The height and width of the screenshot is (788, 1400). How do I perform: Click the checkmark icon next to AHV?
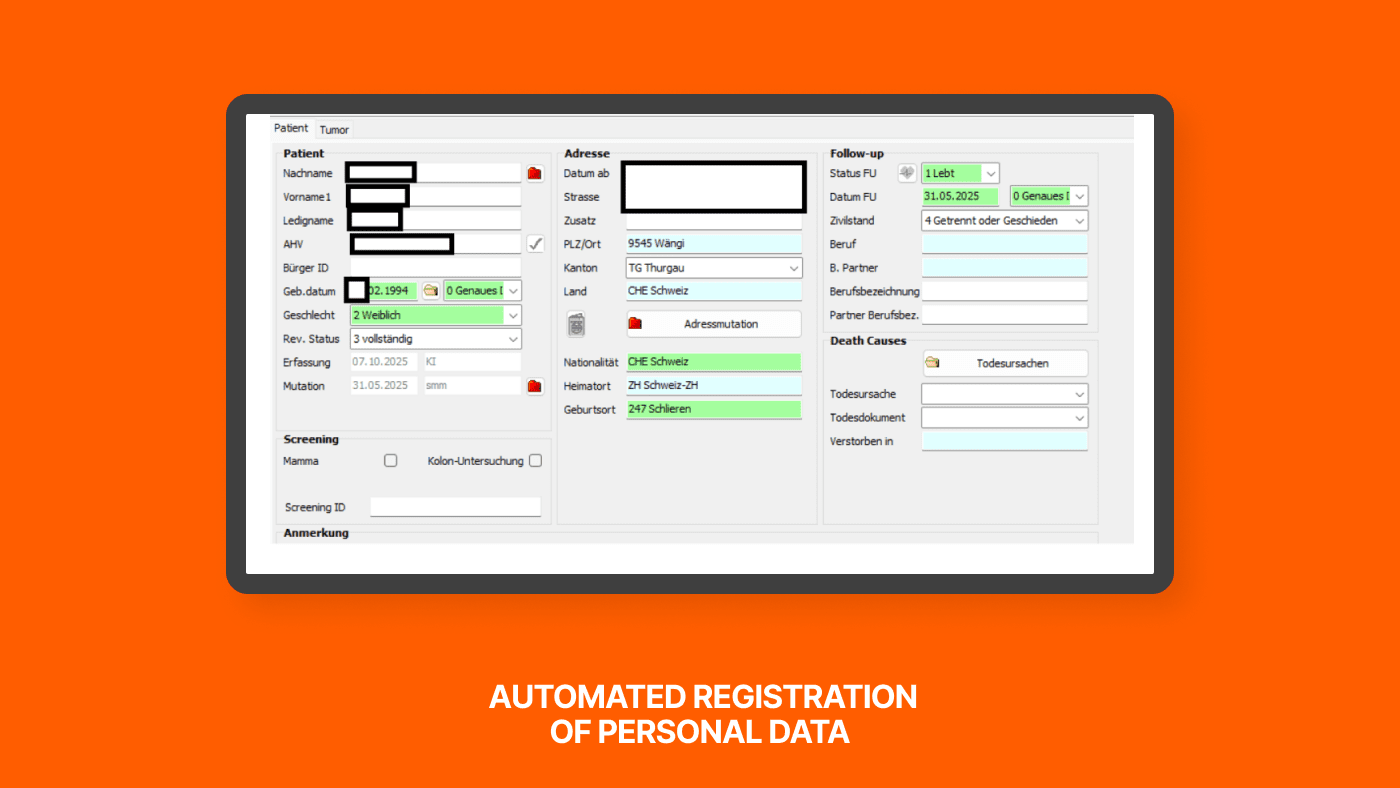pyautogui.click(x=535, y=244)
